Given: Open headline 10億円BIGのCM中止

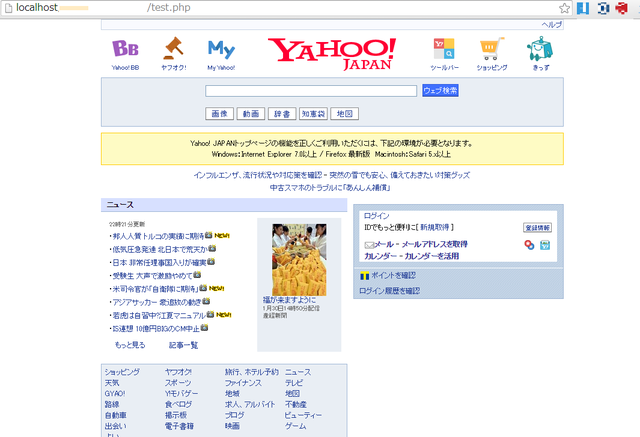Looking at the screenshot, I should (156, 329).
